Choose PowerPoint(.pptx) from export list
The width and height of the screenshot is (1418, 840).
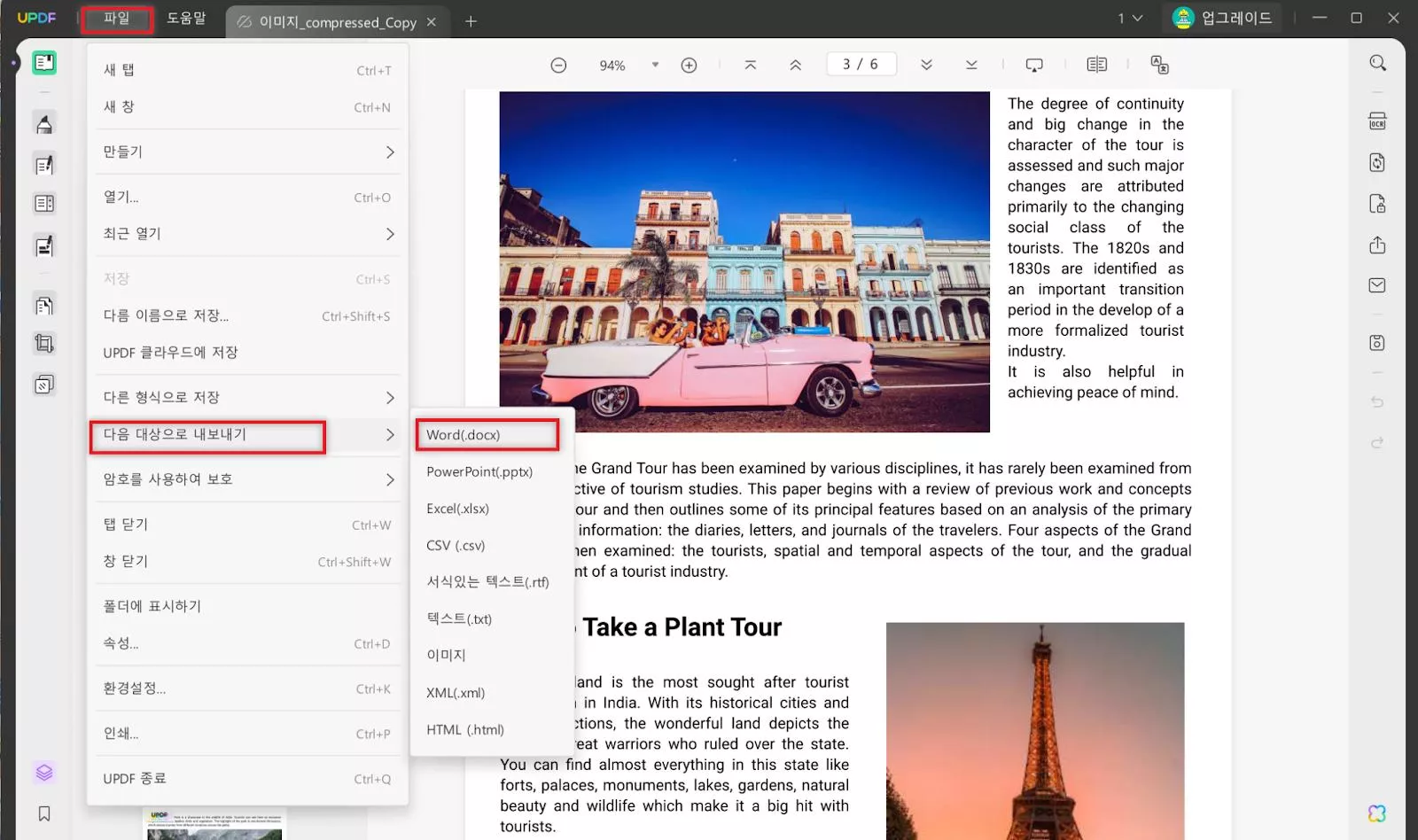[x=479, y=472]
